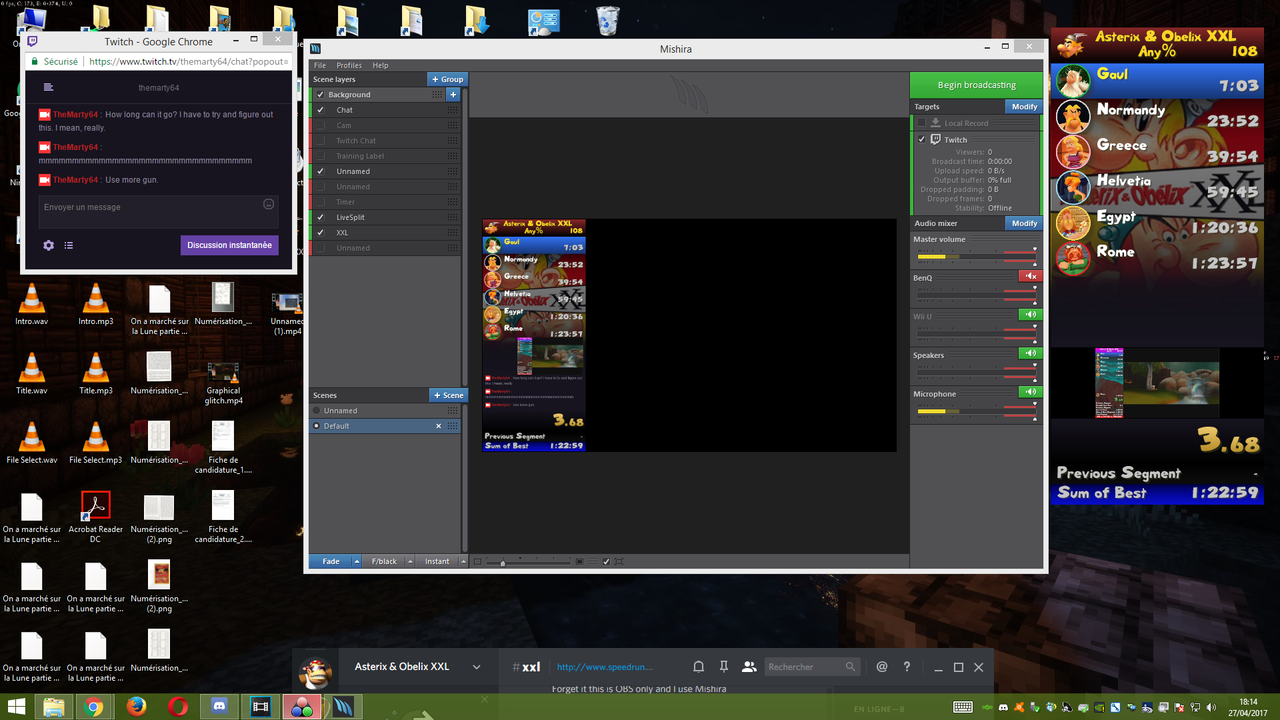Open Firefox from the taskbar

tap(137, 707)
